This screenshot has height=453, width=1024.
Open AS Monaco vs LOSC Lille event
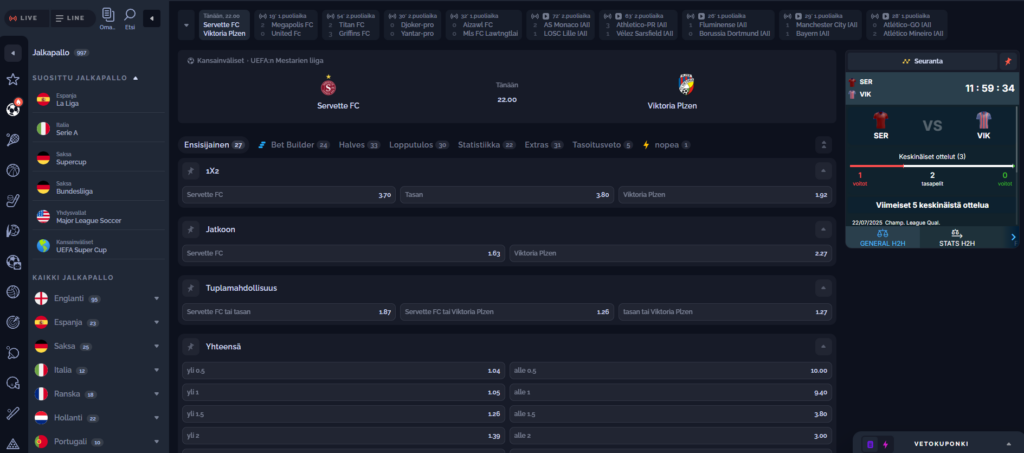[560, 25]
